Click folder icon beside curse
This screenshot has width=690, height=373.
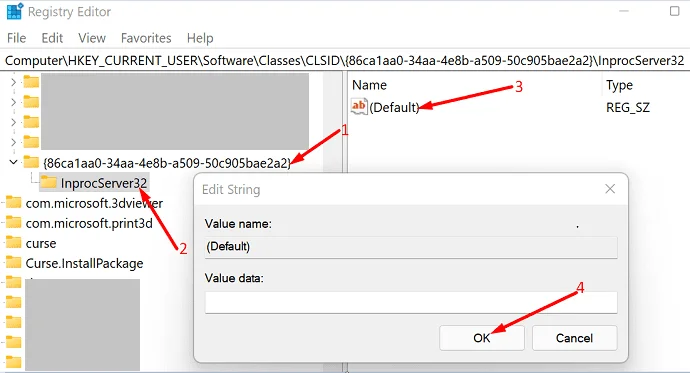pyautogui.click(x=14, y=242)
